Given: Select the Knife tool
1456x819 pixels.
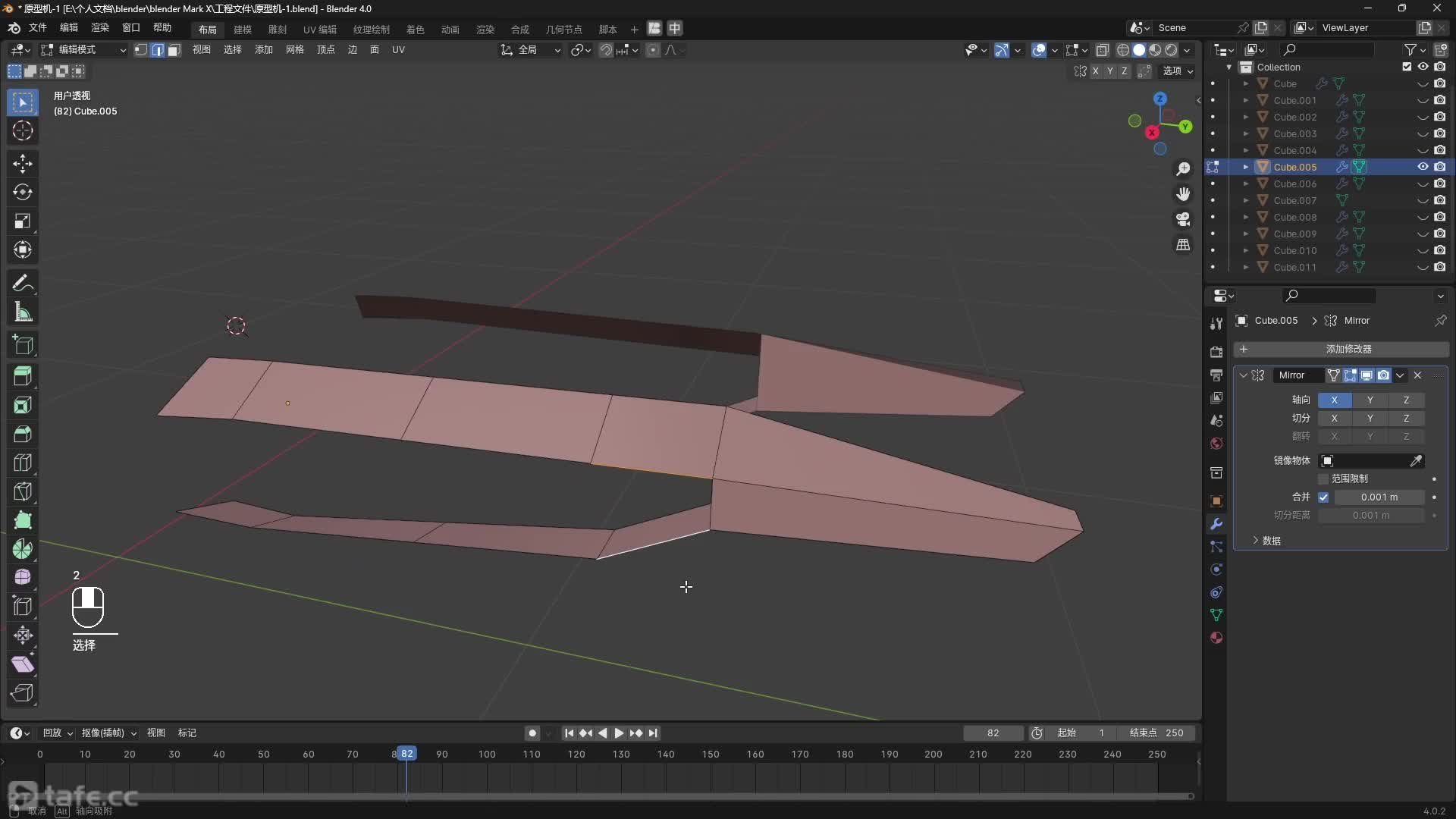Looking at the screenshot, I should coord(23,492).
